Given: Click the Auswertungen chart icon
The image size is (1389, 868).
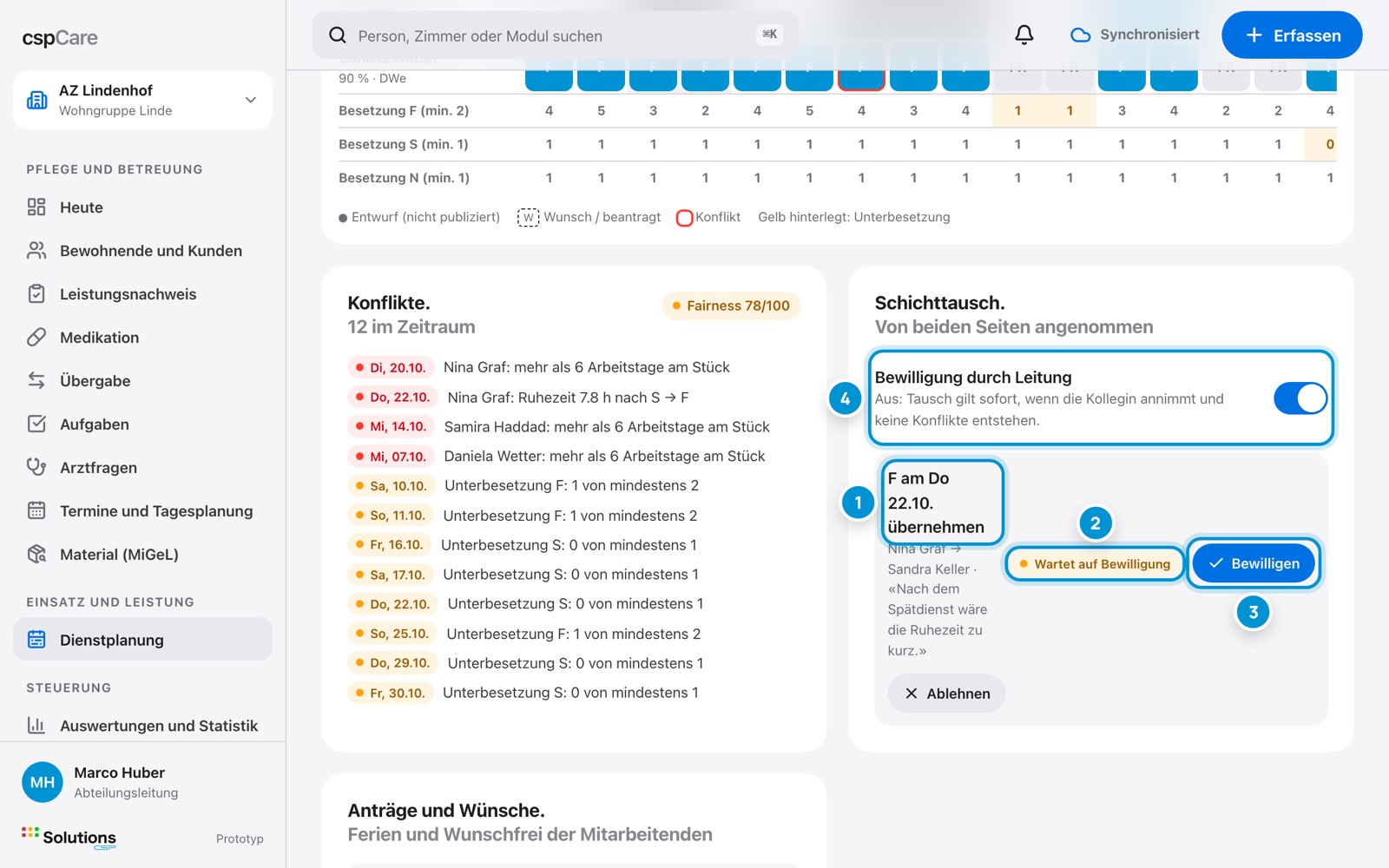Looking at the screenshot, I should point(36,725).
